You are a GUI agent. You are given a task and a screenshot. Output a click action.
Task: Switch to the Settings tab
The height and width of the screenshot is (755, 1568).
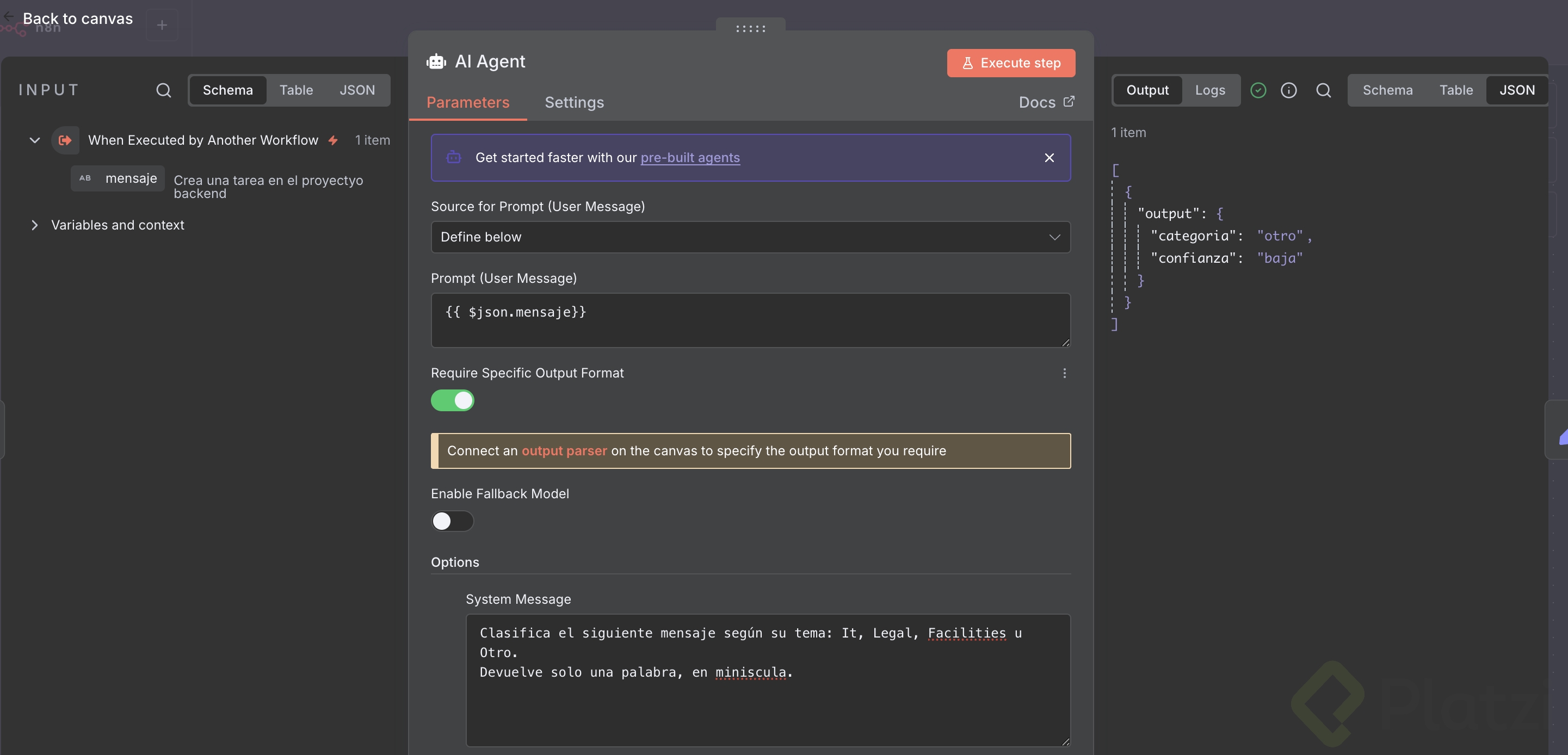point(573,102)
